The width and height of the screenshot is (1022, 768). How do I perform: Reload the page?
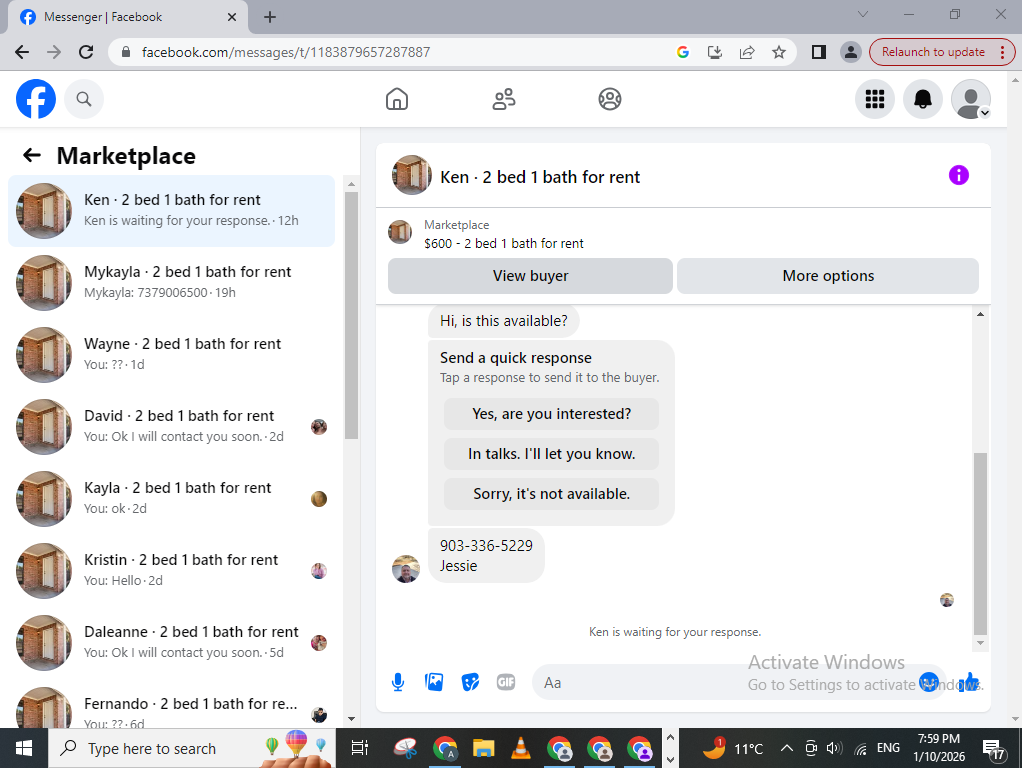click(85, 52)
